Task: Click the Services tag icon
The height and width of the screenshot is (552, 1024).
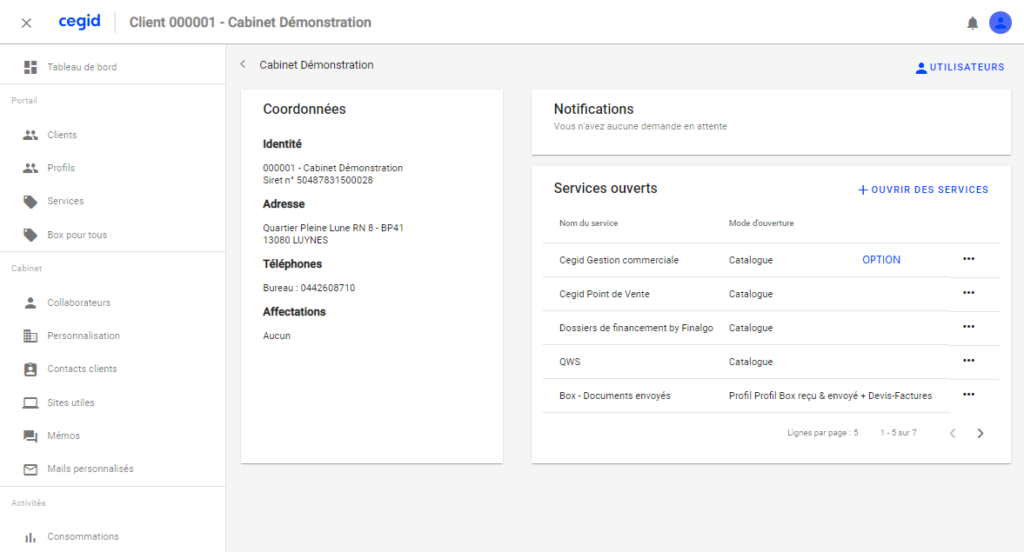Action: click(x=30, y=201)
